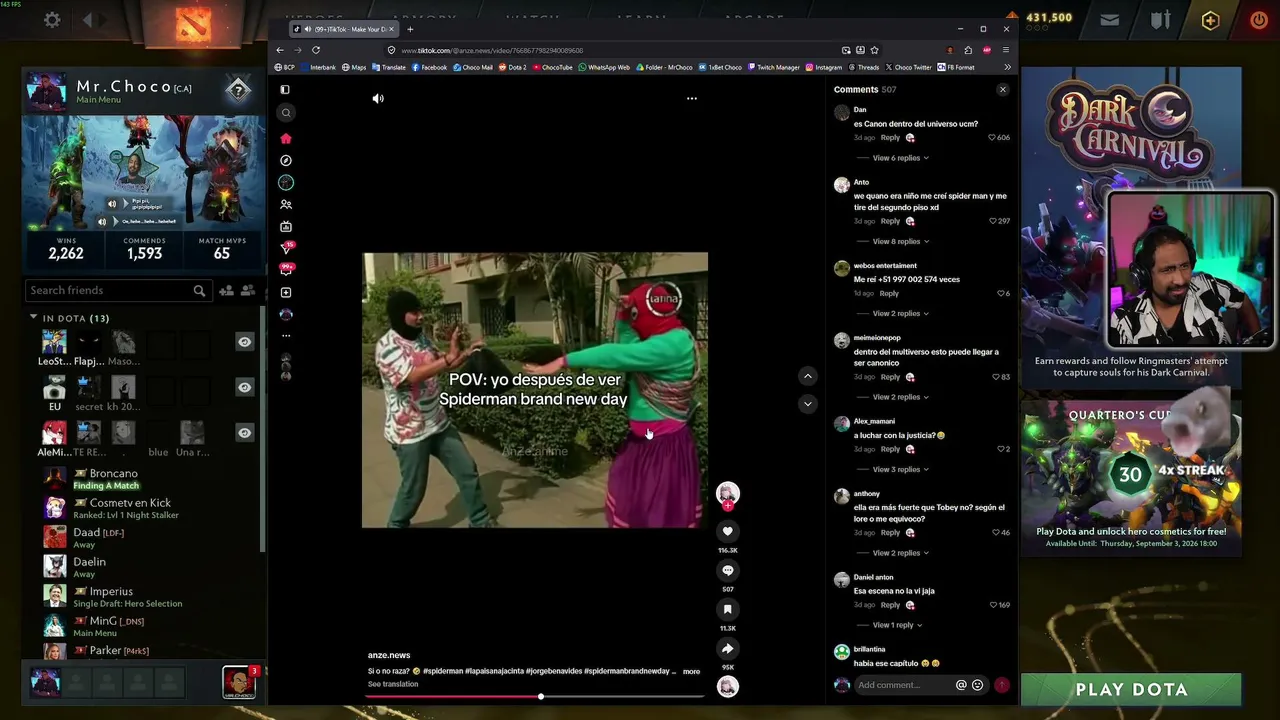Viewport: 1280px width, 720px height.
Task: Go to TikTok For You home
Action: click(286, 138)
